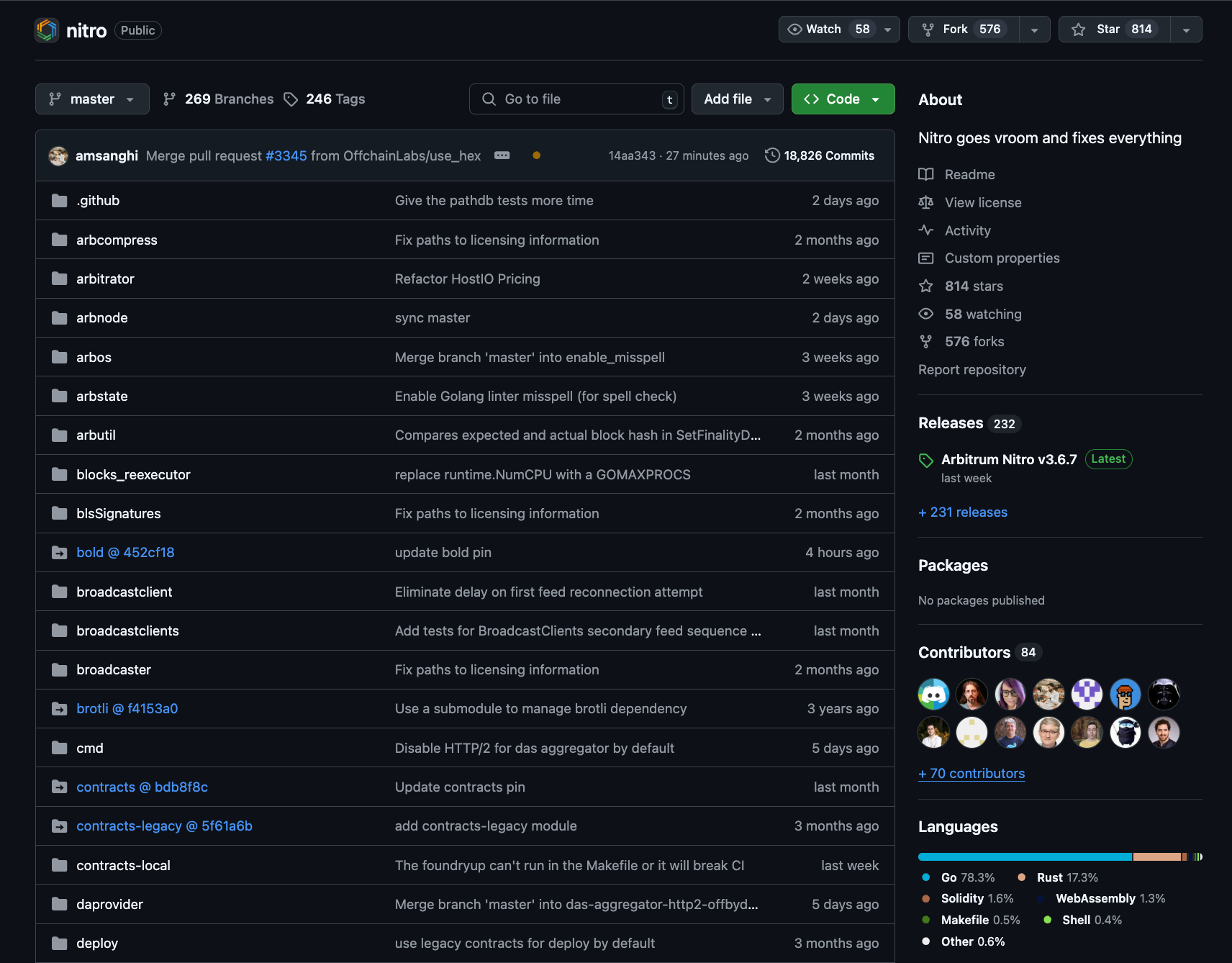Toggle Watch on the repository
Viewport: 1232px width, 963px height.
tap(827, 30)
